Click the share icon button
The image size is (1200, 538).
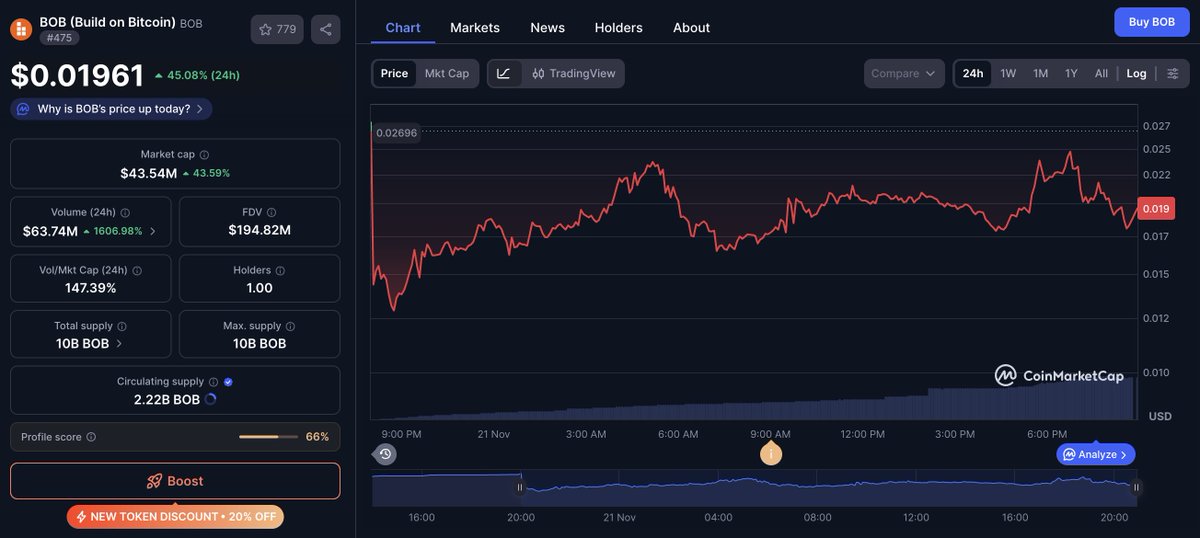[x=325, y=30]
